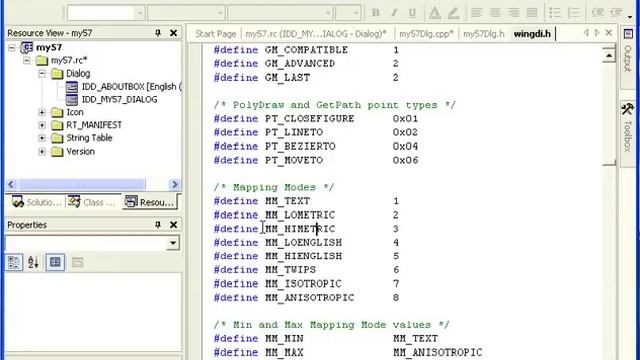Collapse the my57.rc* node
Image resolution: width=640 pixels, height=360 pixels.
pyautogui.click(x=27, y=60)
